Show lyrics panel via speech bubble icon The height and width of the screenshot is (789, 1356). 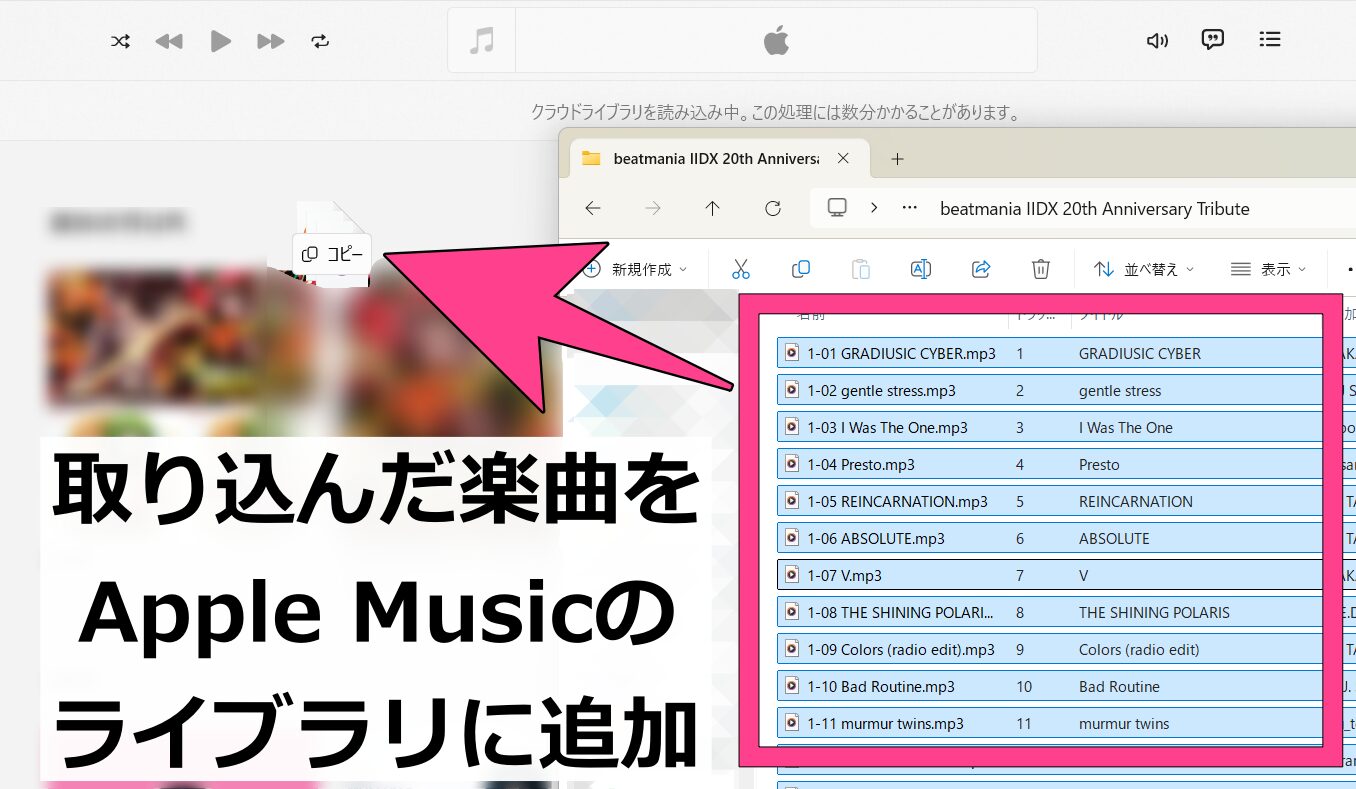coord(1213,40)
